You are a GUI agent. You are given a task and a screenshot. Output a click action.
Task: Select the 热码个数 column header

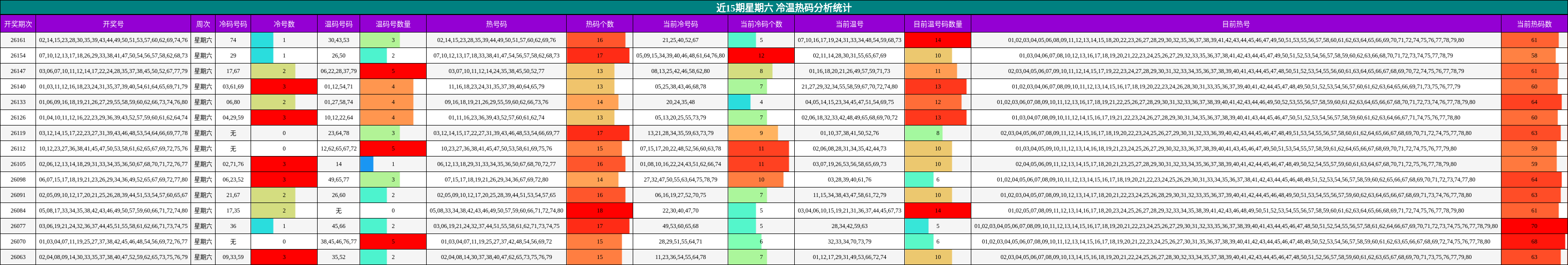pyautogui.click(x=600, y=24)
